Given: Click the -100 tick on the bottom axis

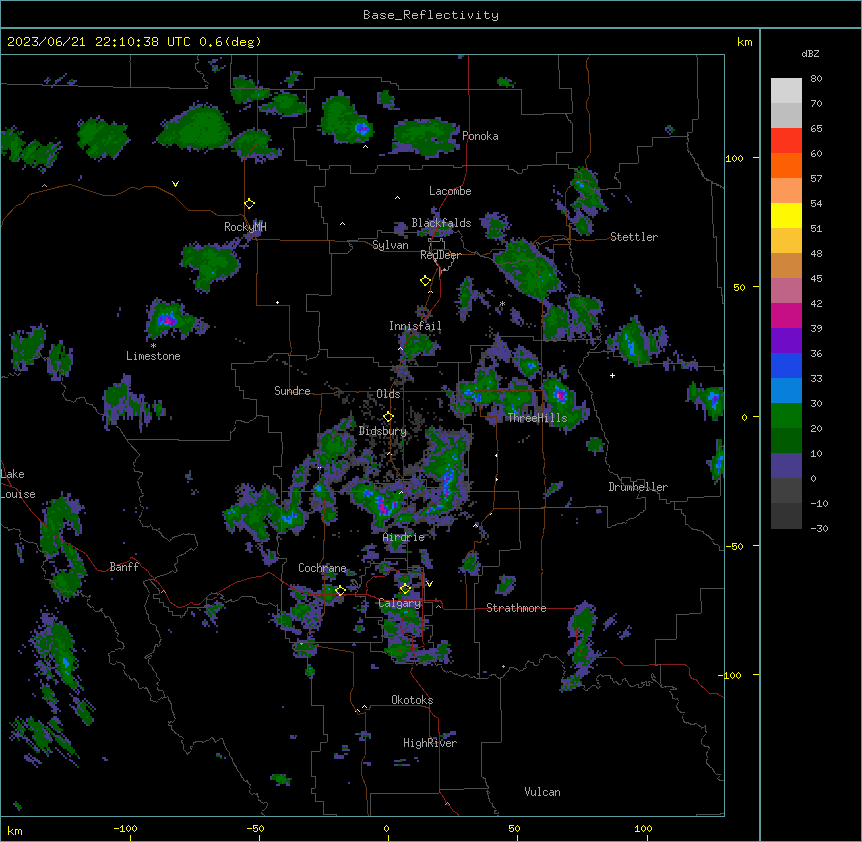Looking at the screenshot, I should 125,828.
